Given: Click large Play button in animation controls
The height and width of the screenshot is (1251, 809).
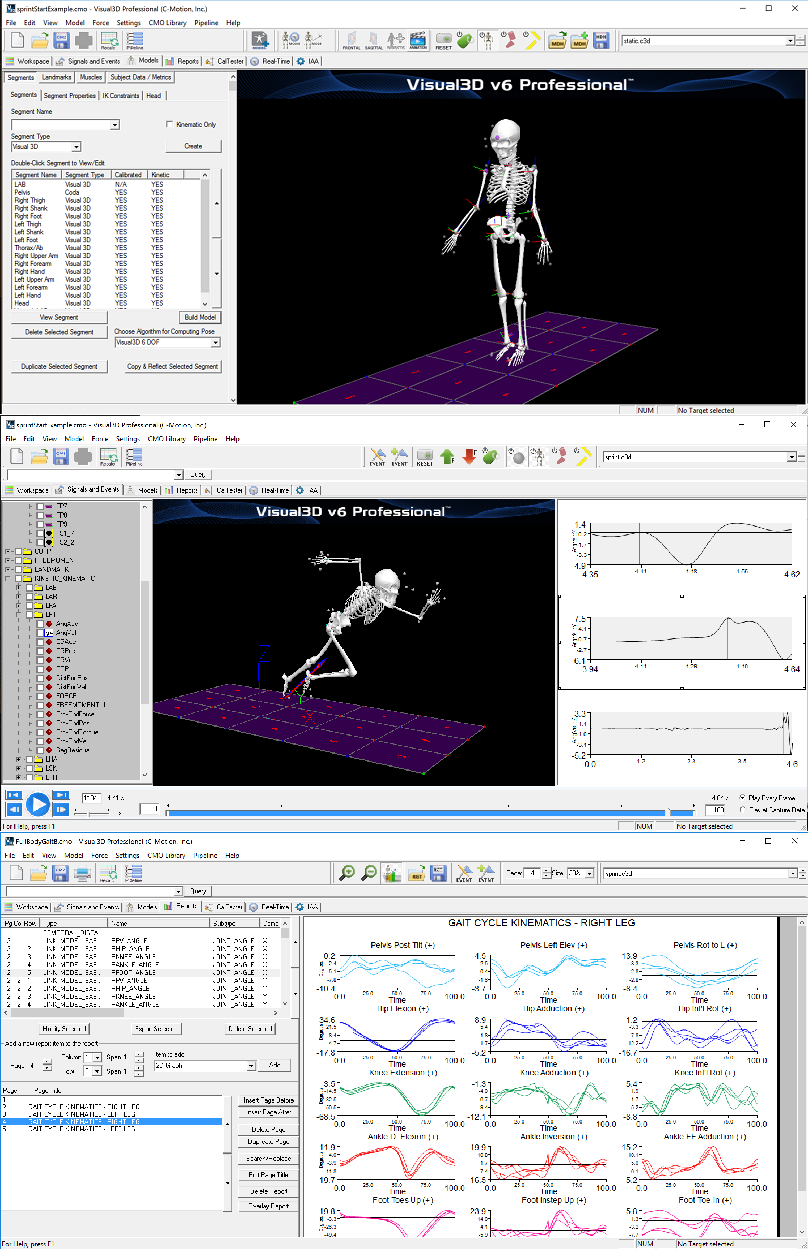Looking at the screenshot, I should coord(37,803).
